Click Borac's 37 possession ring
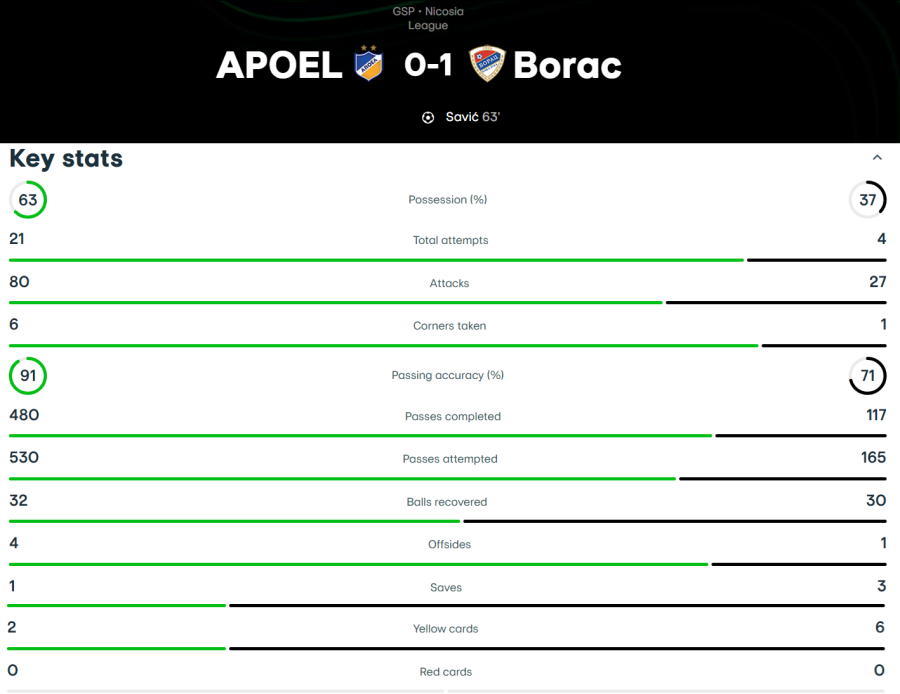 [x=867, y=200]
